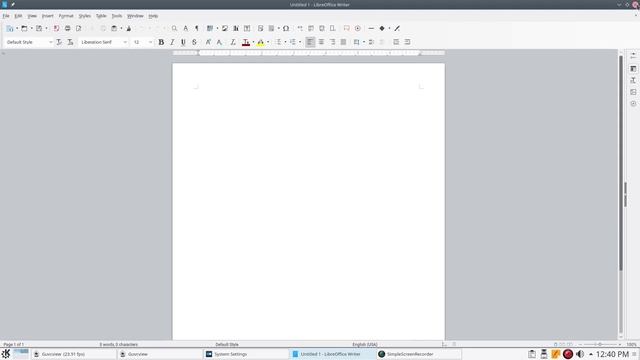The image size is (640, 360).
Task: Toggle Formatting Marks pilcrow icon
Action: (196, 29)
